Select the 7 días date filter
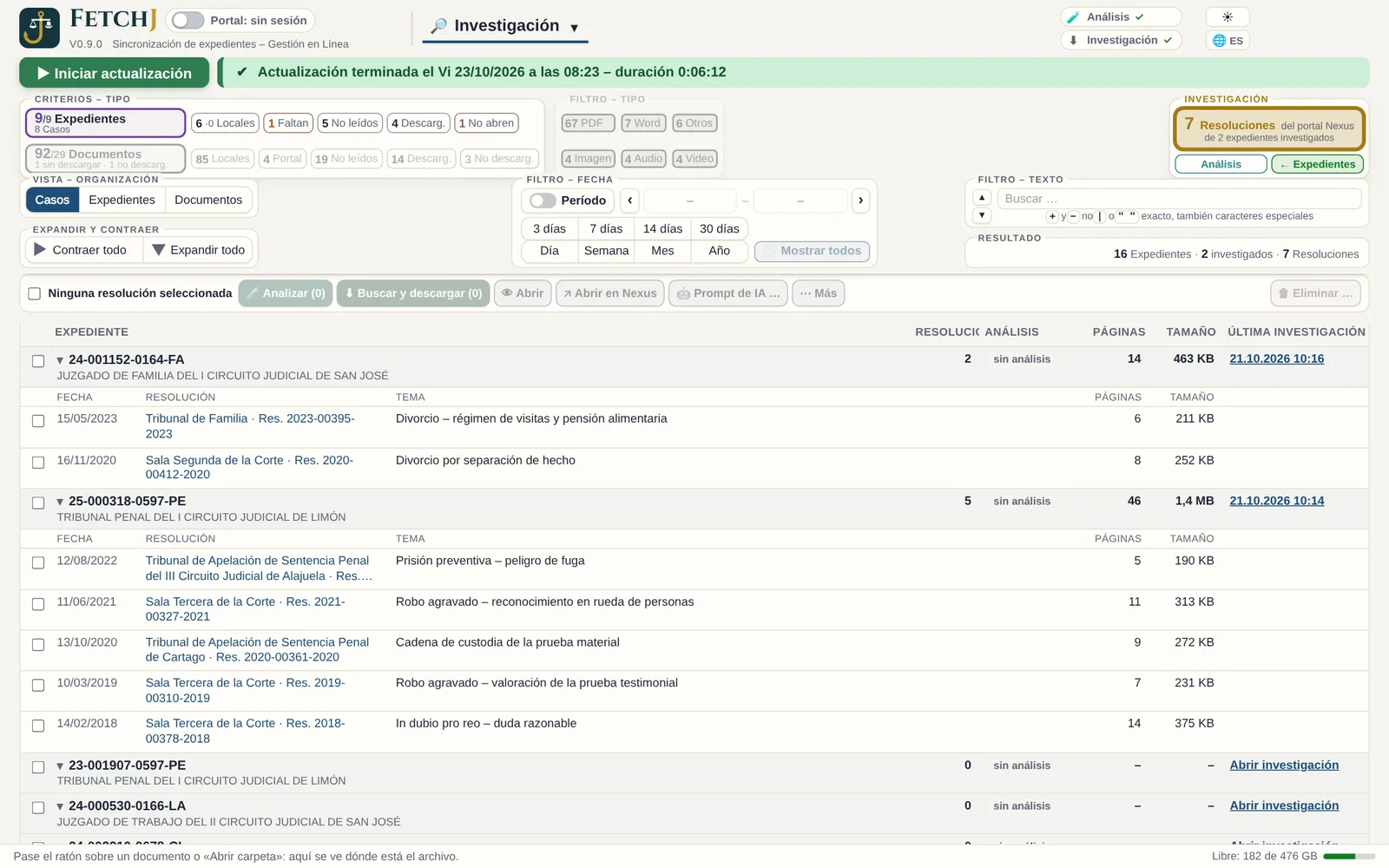Screen dimensions: 1389x868 (606, 229)
